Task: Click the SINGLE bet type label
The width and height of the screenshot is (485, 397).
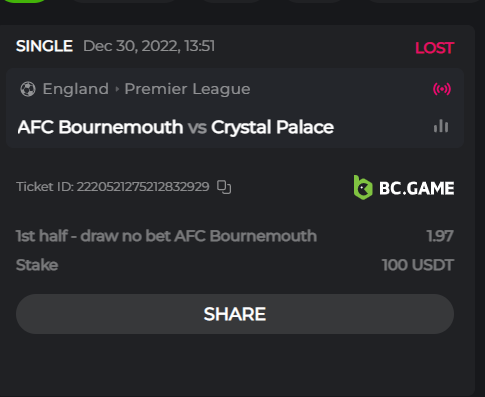Action: (44, 46)
